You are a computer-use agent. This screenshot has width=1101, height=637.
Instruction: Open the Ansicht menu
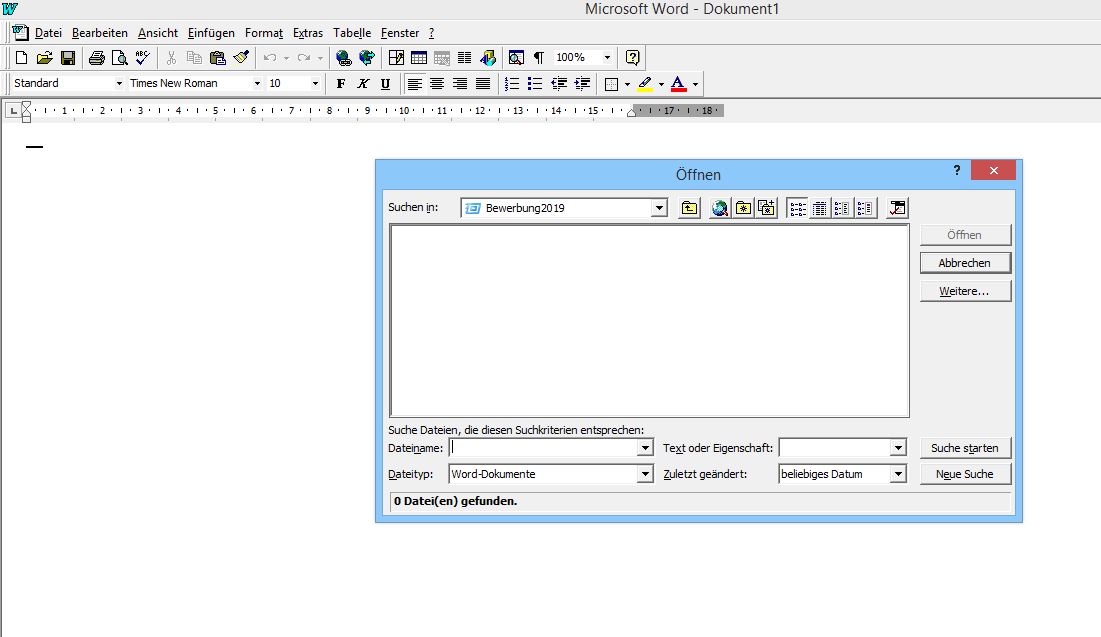[158, 33]
